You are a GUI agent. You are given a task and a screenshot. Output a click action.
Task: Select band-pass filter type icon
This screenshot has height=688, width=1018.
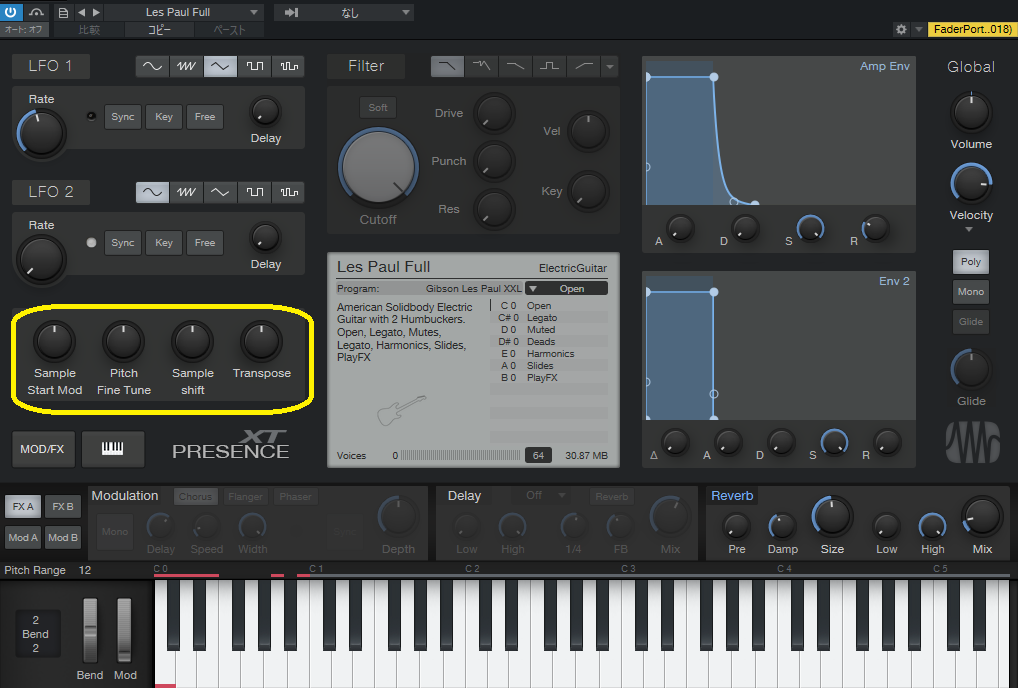pos(550,66)
